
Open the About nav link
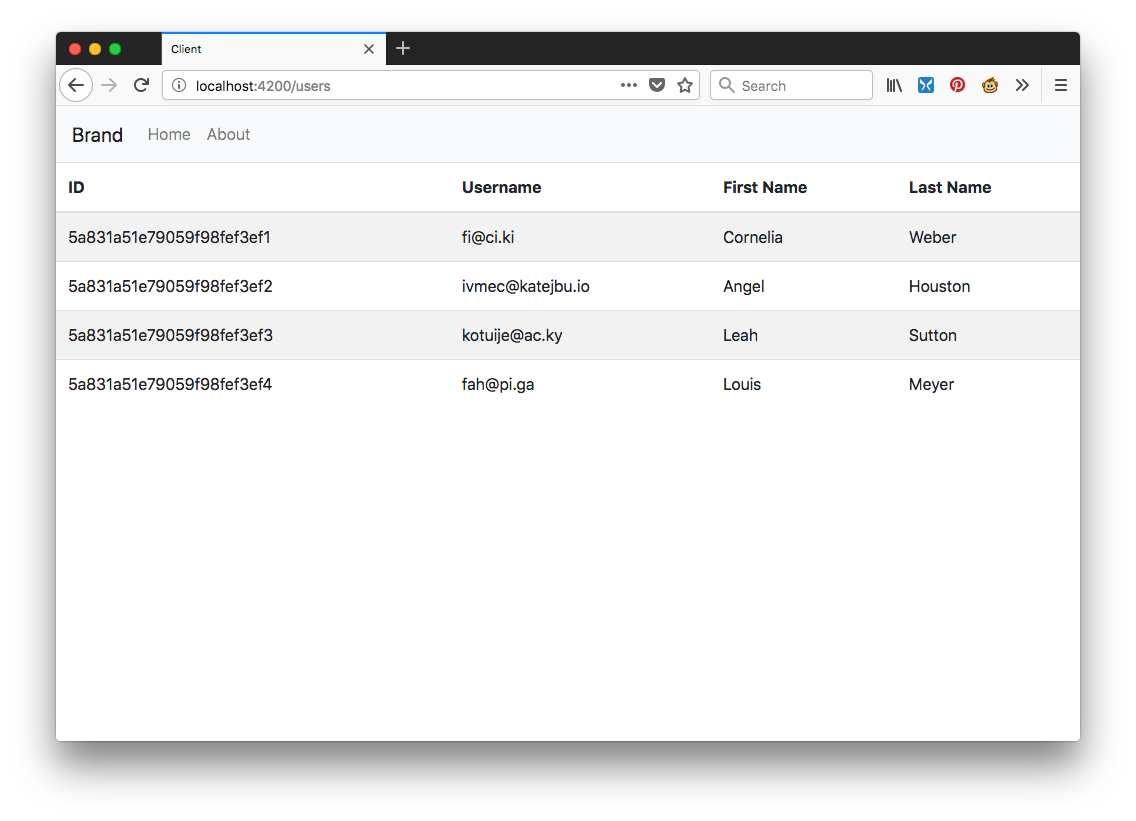point(228,135)
